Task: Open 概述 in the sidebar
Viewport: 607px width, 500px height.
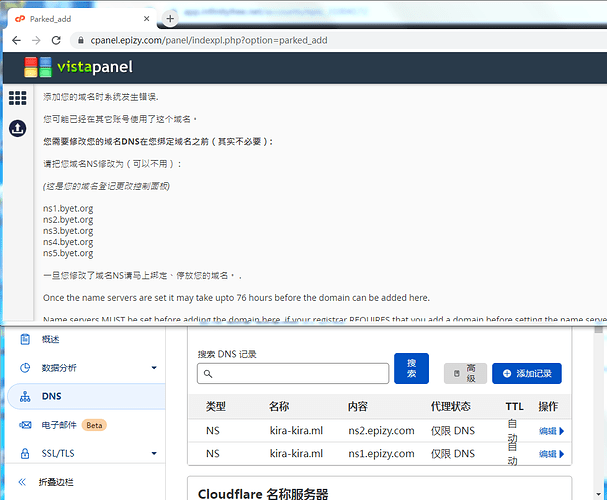Action: pos(52,339)
